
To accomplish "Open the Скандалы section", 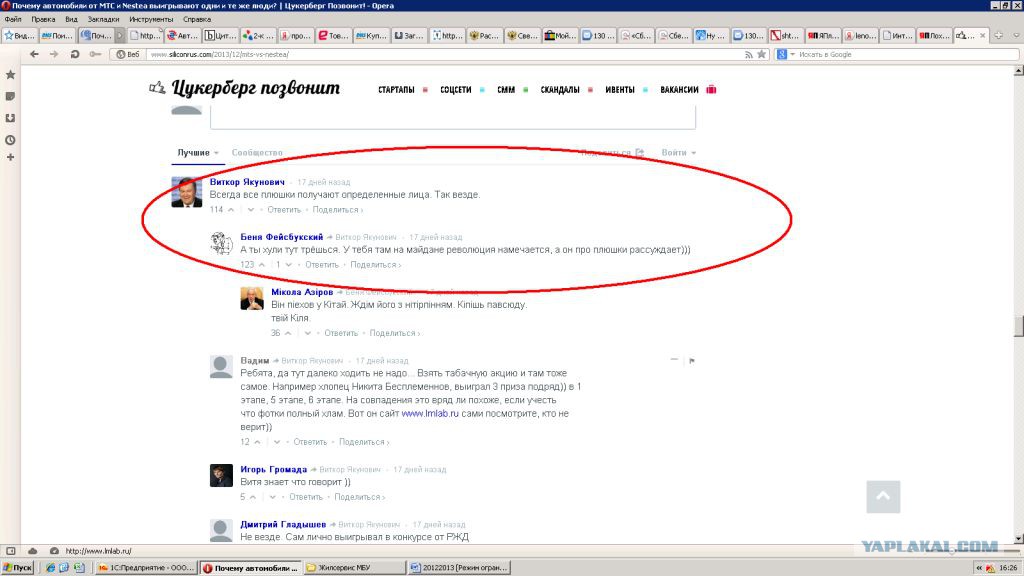I will point(560,89).
